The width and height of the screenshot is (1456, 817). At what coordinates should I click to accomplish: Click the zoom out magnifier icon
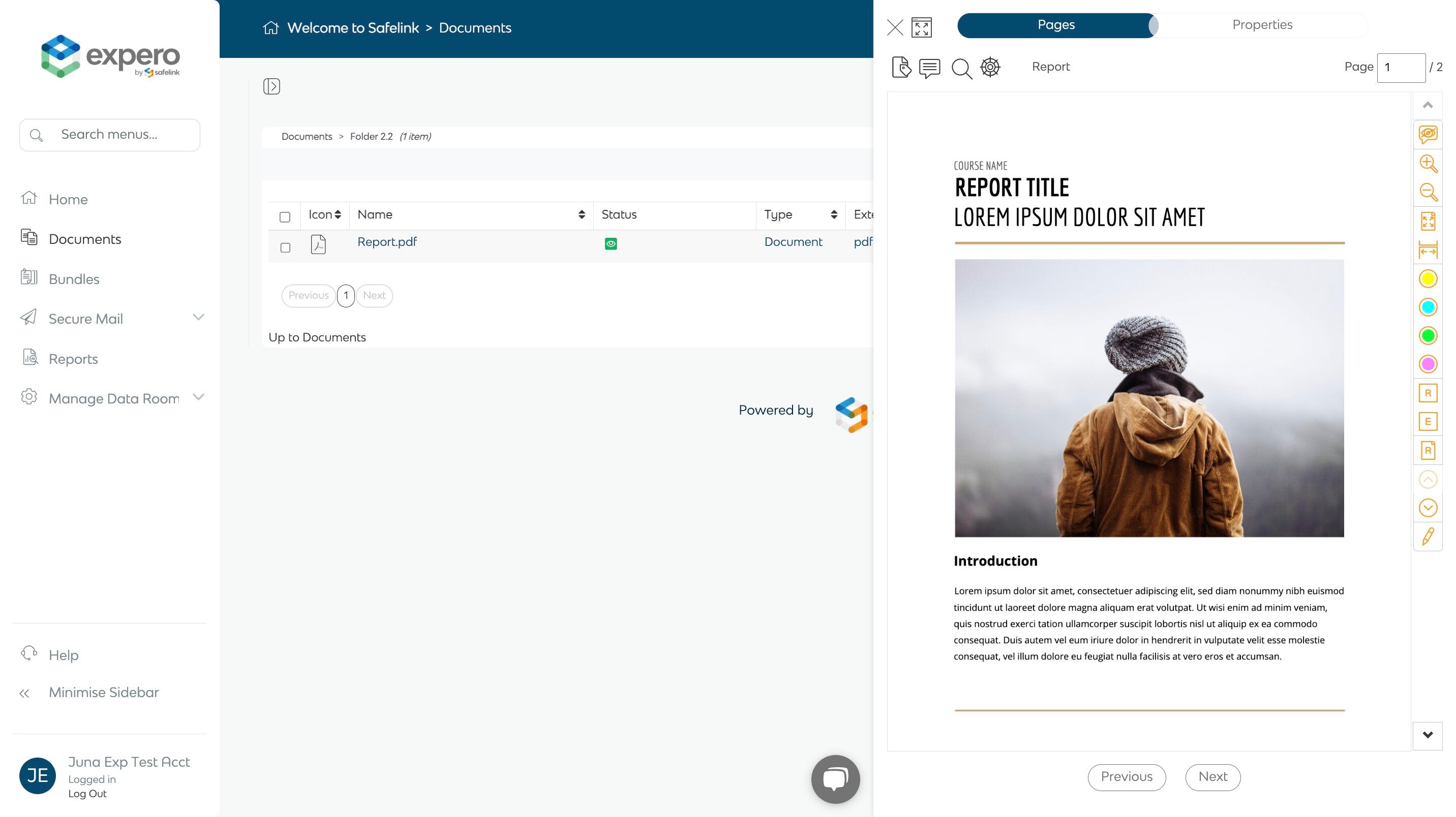click(x=1429, y=192)
